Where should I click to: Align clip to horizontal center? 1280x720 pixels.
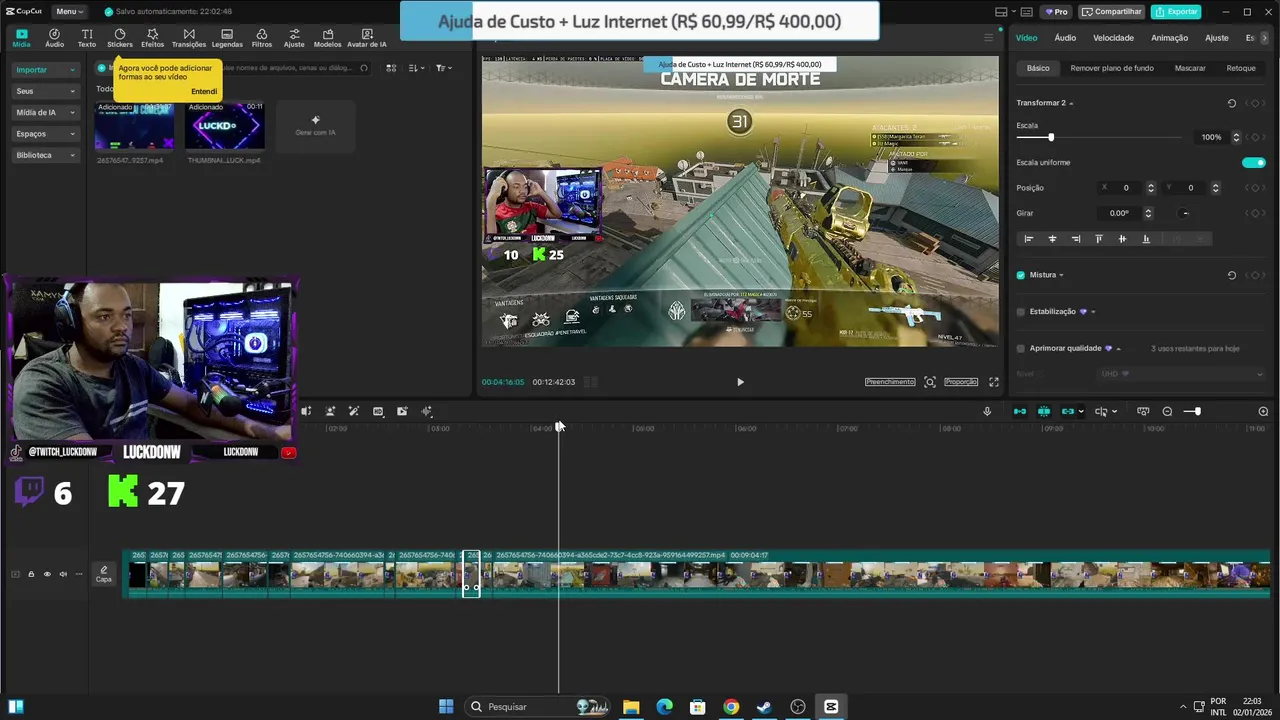coord(1052,239)
